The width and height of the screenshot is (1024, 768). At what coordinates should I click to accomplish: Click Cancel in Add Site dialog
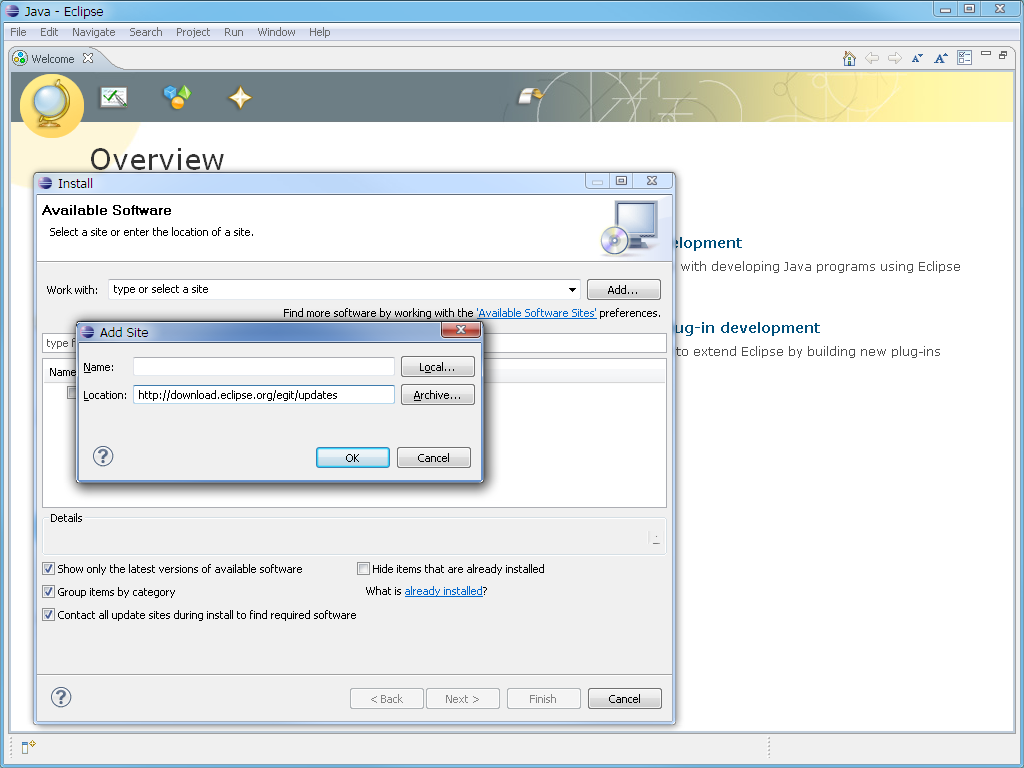click(434, 458)
